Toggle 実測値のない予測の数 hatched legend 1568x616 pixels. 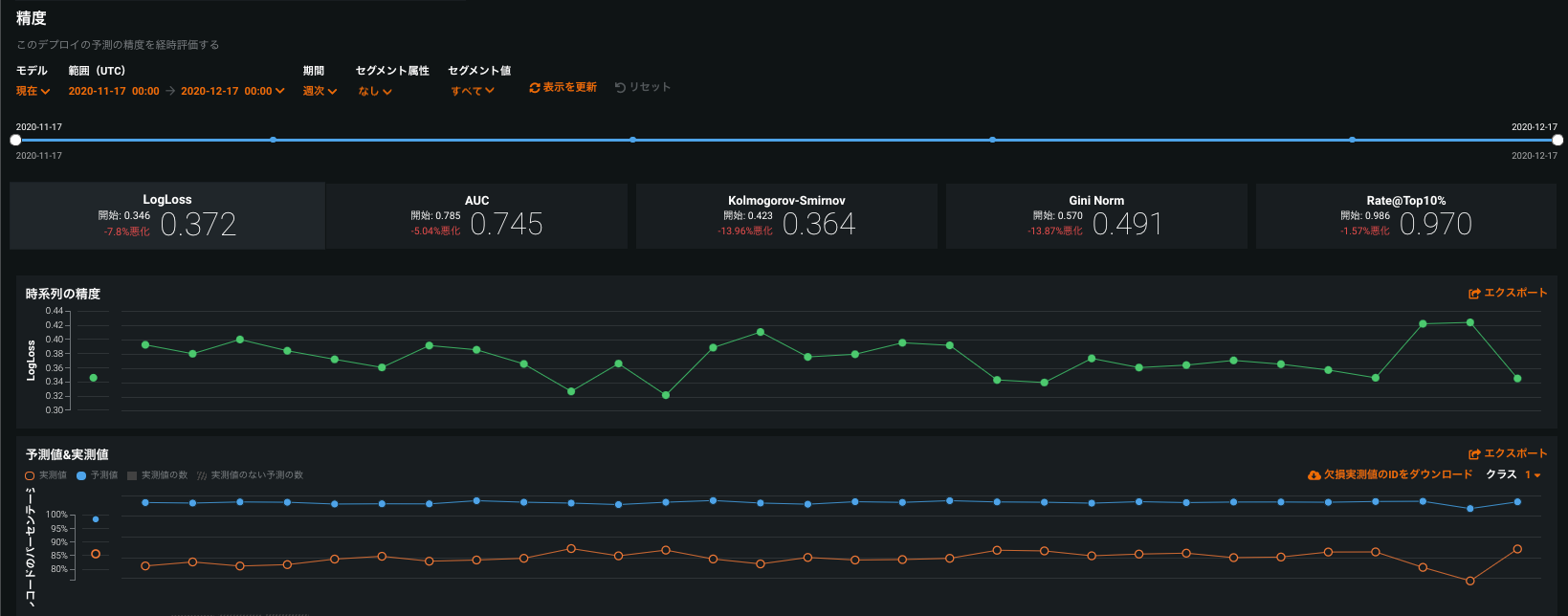click(202, 475)
